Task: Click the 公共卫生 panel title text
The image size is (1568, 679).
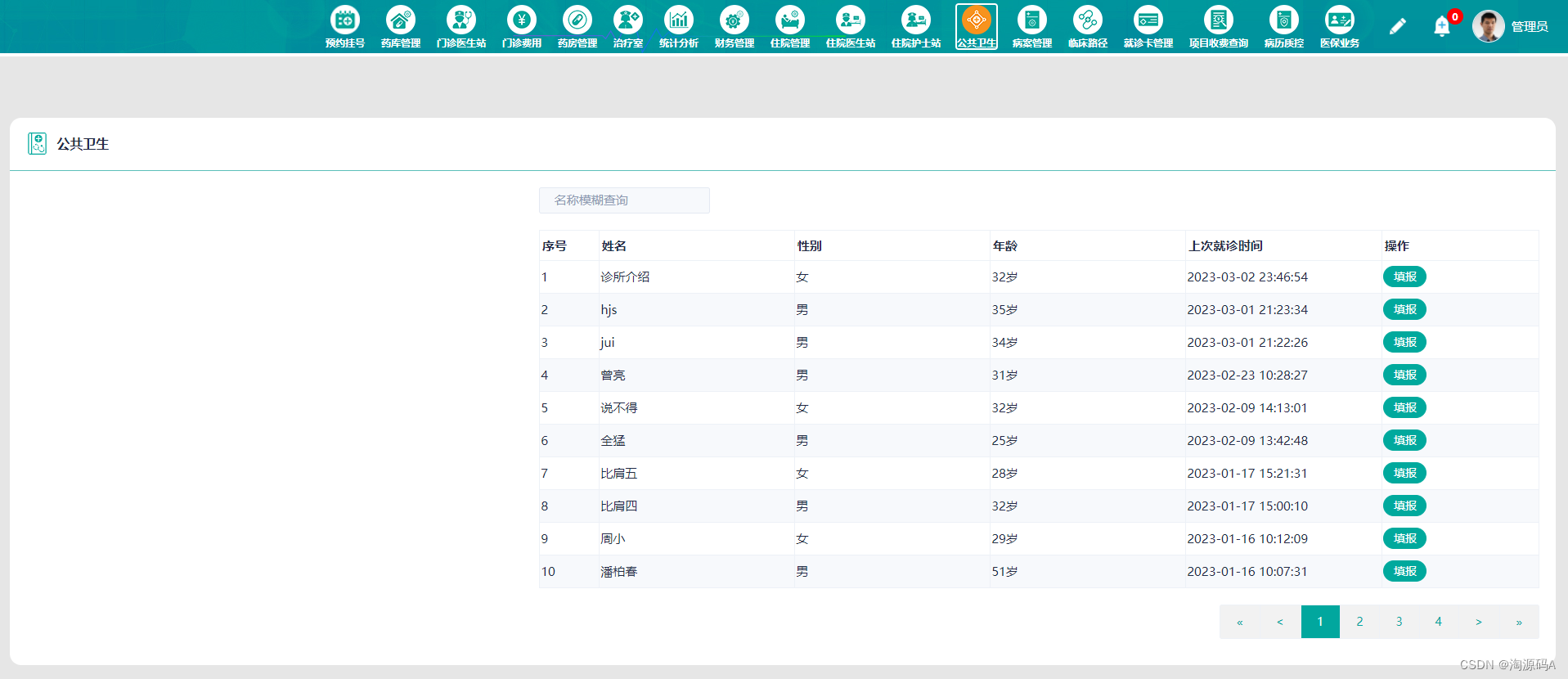Action: tap(83, 144)
